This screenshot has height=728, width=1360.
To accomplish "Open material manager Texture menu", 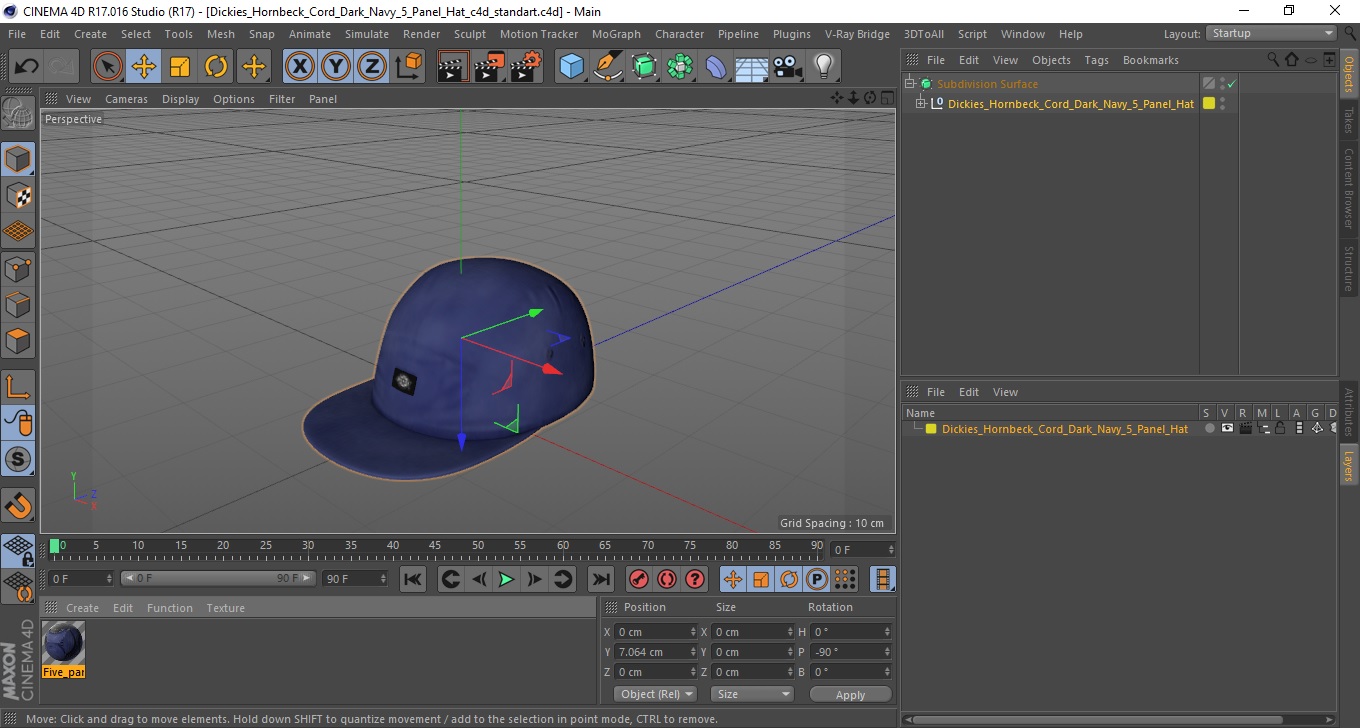I will tap(225, 608).
